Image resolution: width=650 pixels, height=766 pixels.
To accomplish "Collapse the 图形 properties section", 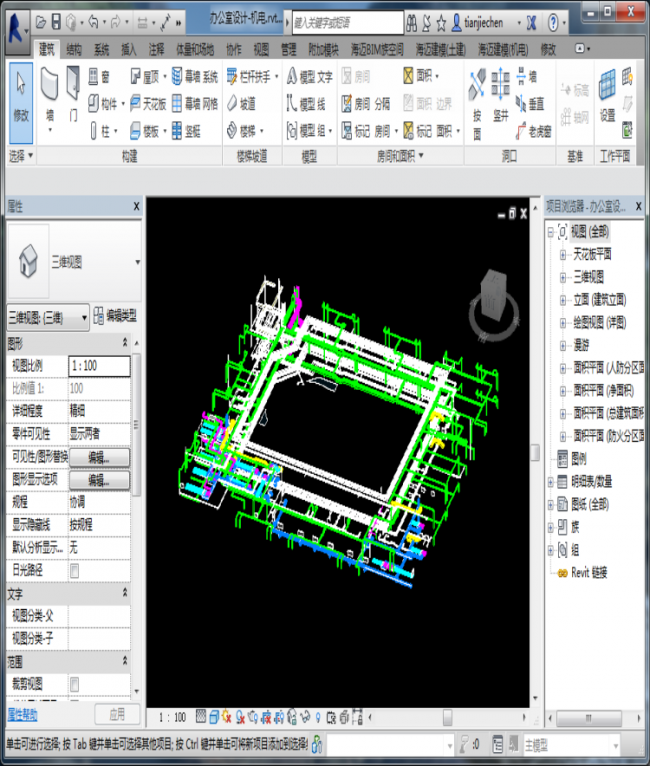I will tap(124, 343).
